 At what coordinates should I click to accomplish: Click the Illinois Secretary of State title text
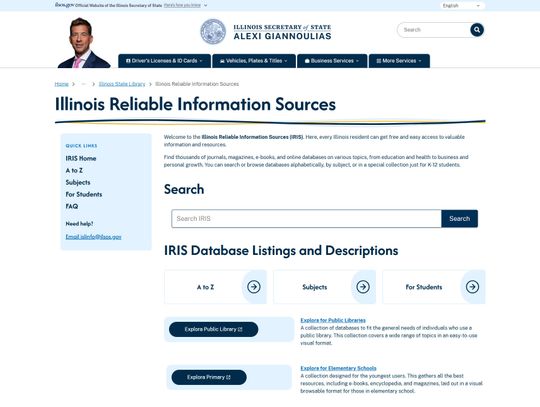click(282, 27)
